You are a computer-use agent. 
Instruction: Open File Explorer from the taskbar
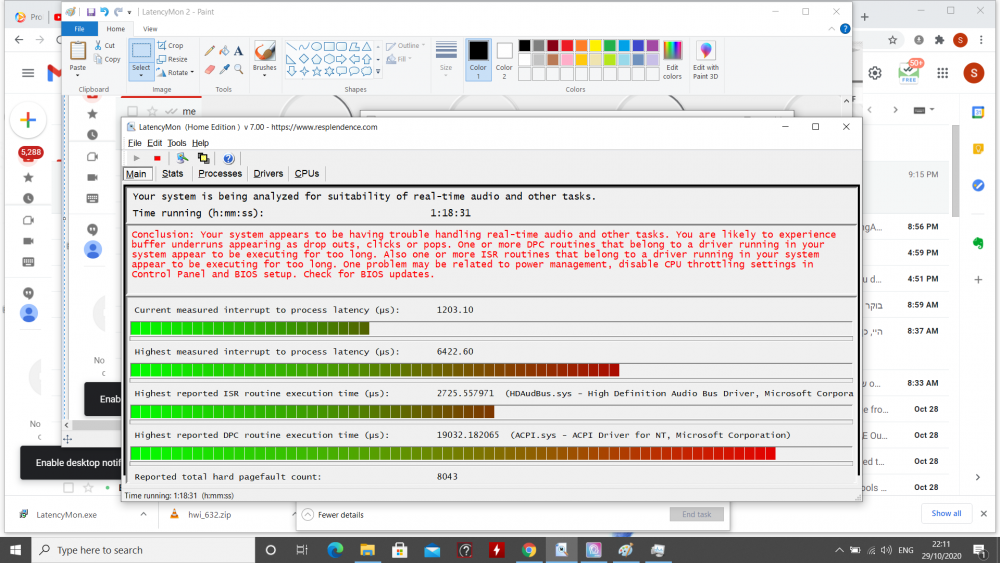click(x=367, y=550)
